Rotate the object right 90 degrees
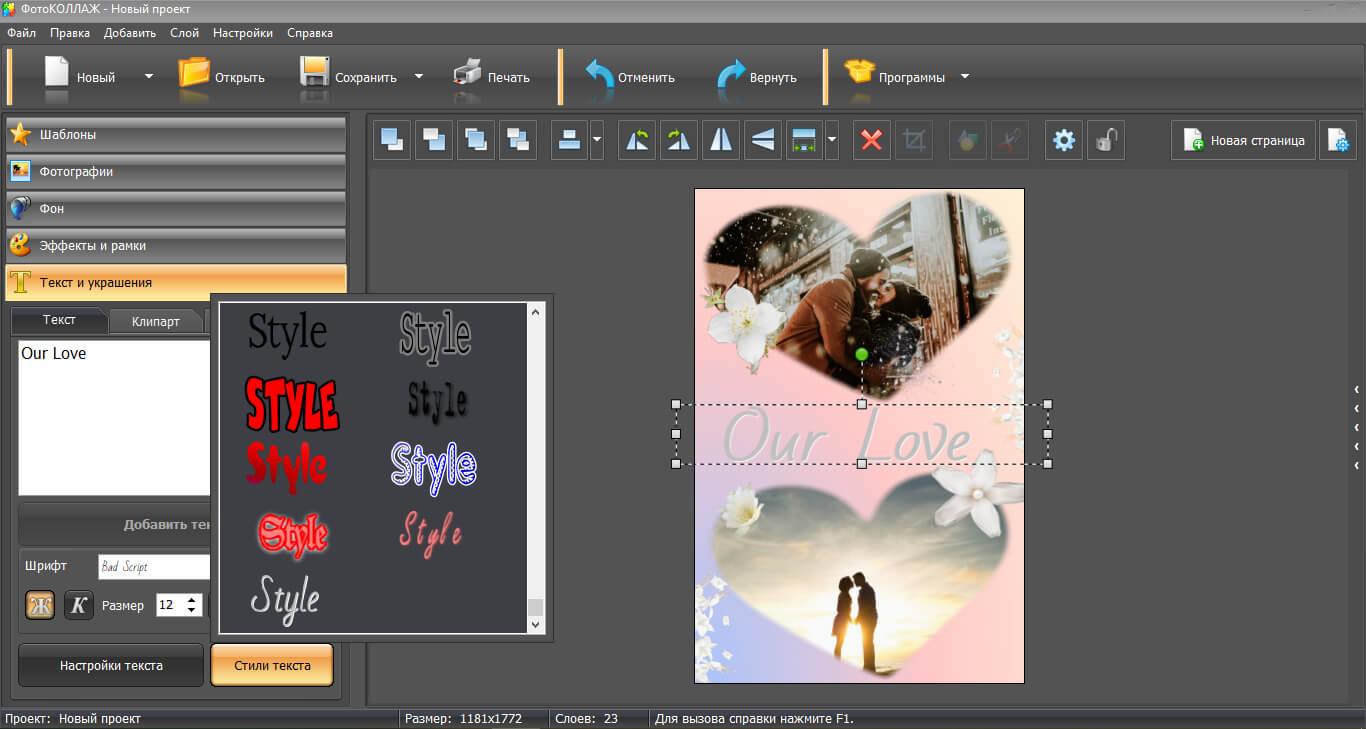The width and height of the screenshot is (1366, 729). tap(679, 140)
